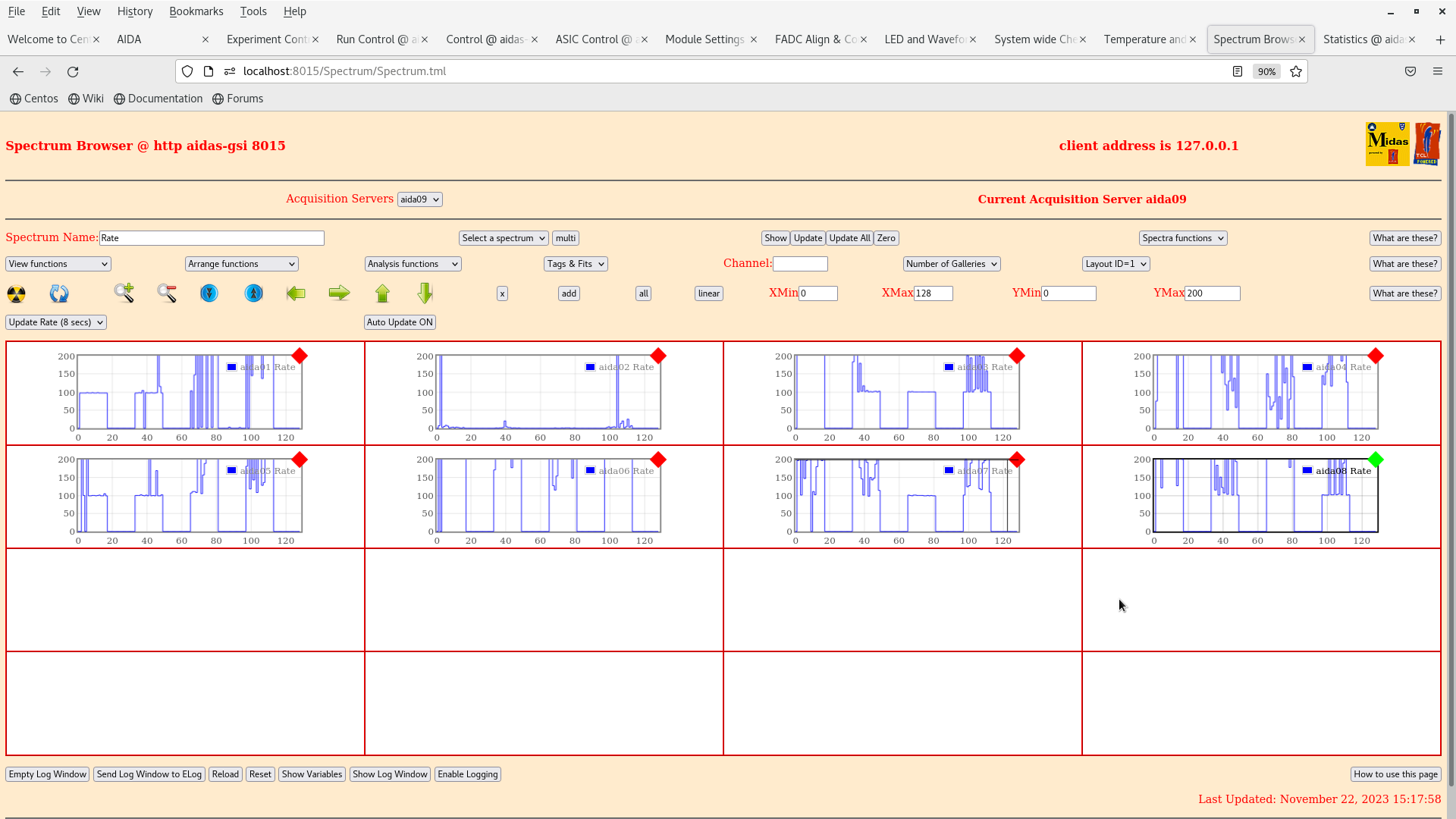Click the zoom out magnifier icon
Viewport: 1456px width, 819px height.
pyautogui.click(x=167, y=293)
